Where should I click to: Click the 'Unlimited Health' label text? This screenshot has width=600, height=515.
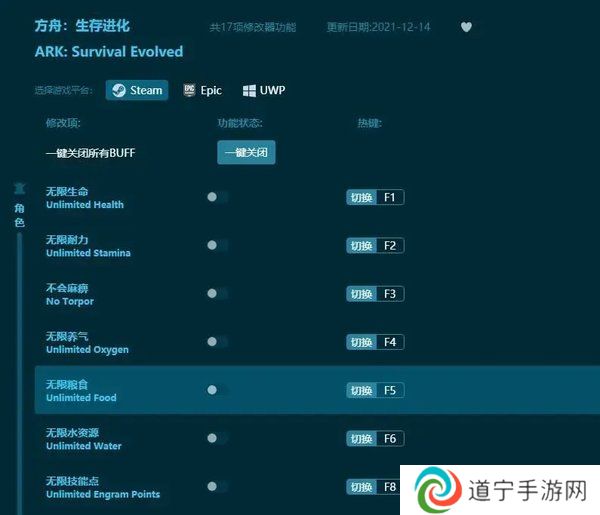click(85, 205)
